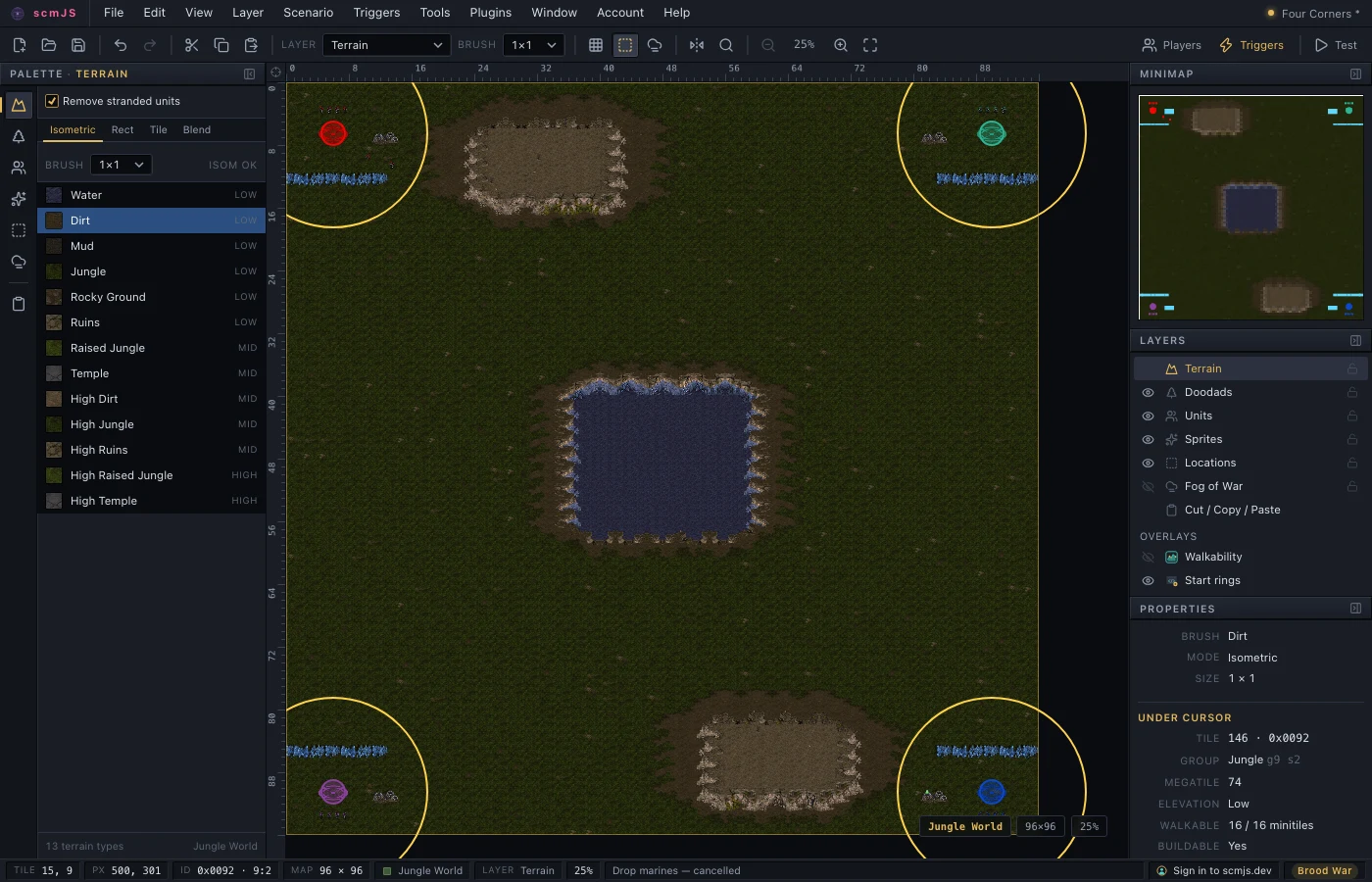Undo the last action
The width and height of the screenshot is (1372, 882).
pyautogui.click(x=121, y=45)
